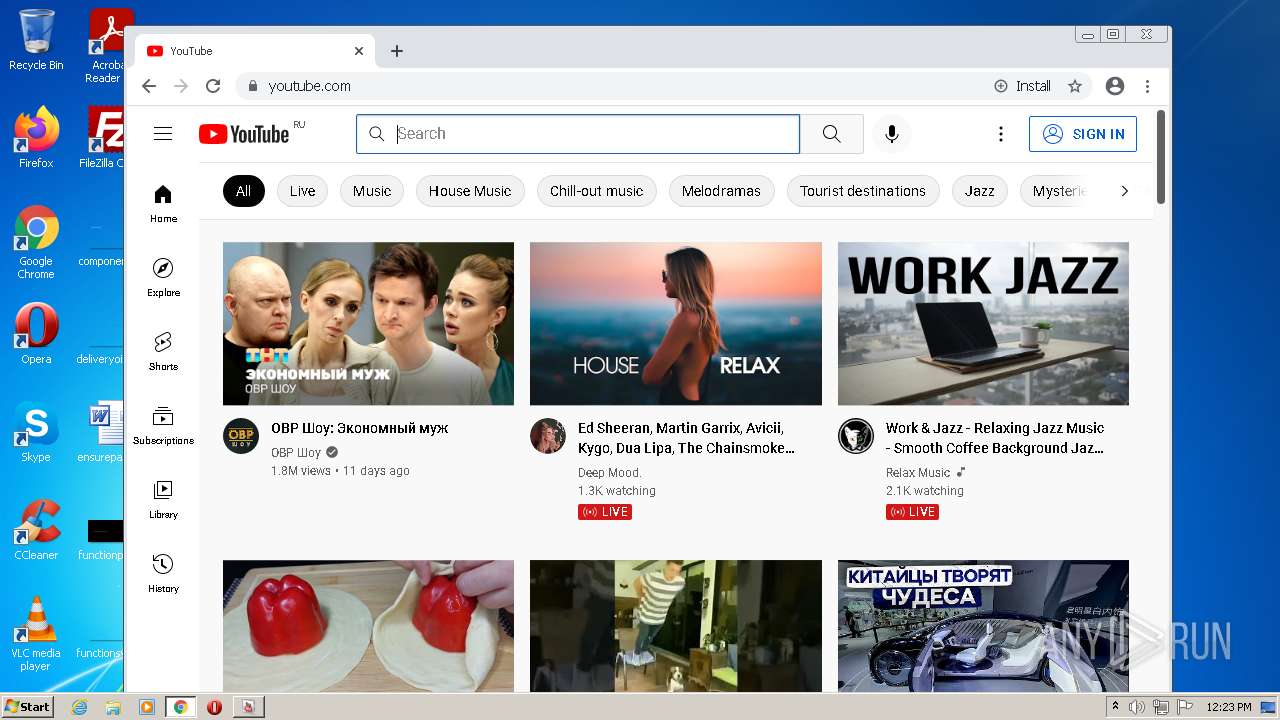Select the Chill-out music filter chip
Screen dimensions: 1280x720
[x=597, y=191]
